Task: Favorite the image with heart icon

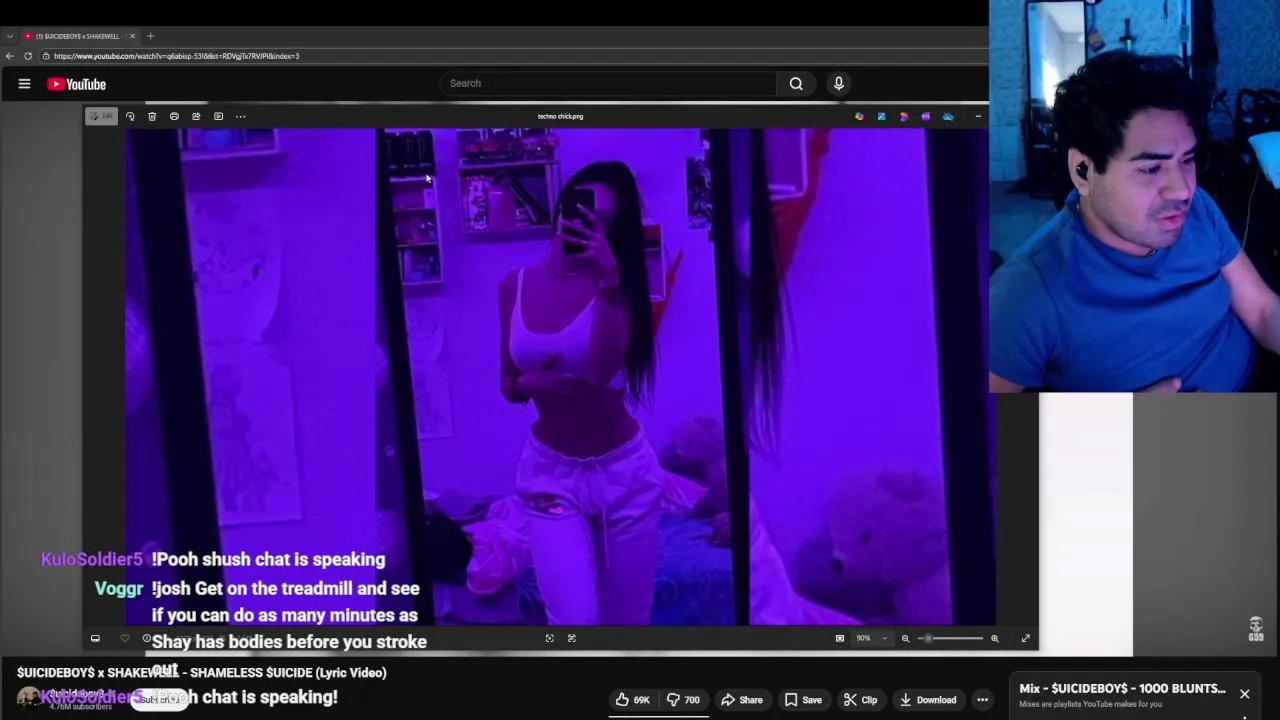Action: click(x=124, y=638)
